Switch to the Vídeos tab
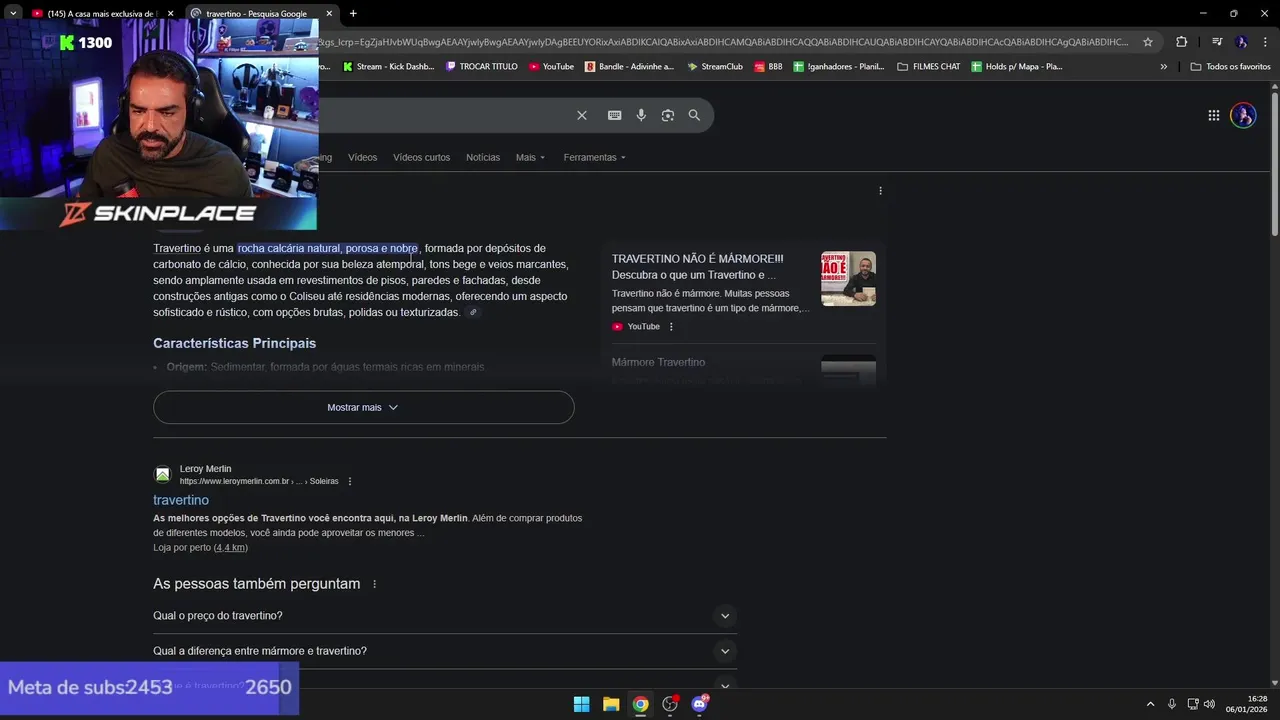The height and width of the screenshot is (720, 1280). click(362, 157)
